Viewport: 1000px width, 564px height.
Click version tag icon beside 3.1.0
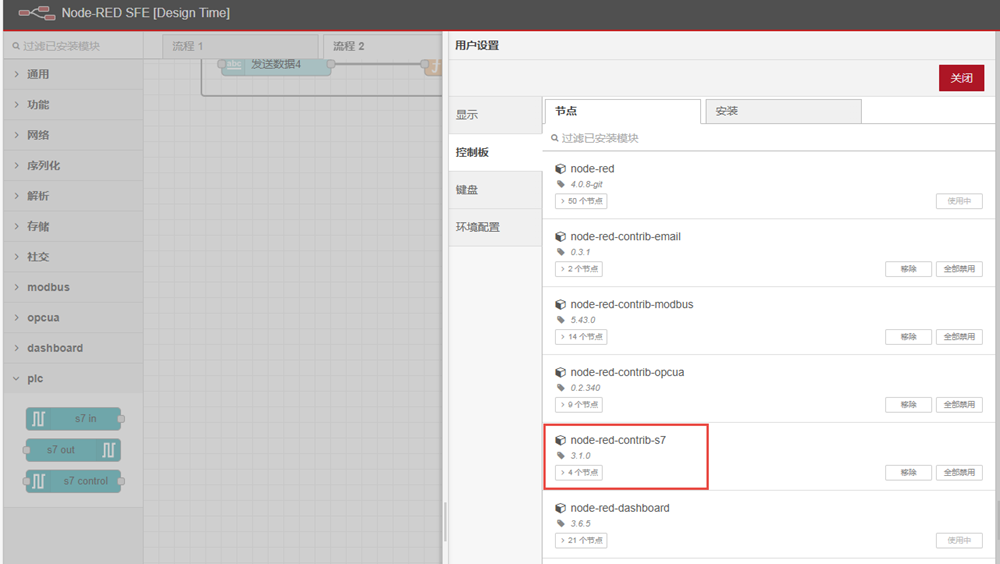pos(561,456)
